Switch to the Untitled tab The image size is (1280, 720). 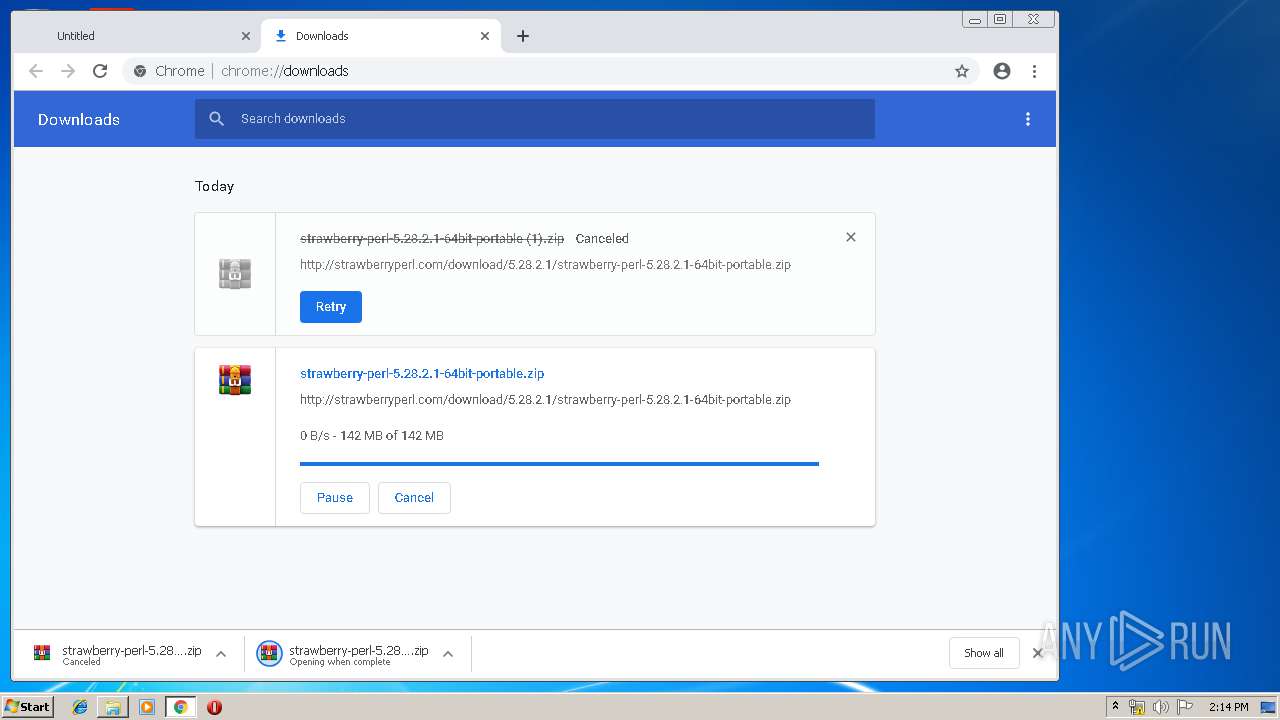pos(136,36)
